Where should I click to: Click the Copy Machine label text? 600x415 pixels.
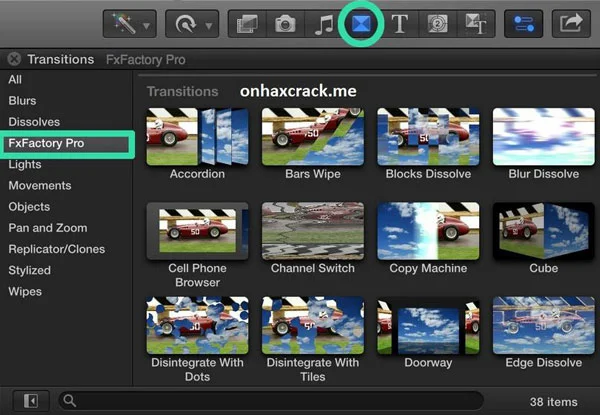pos(428,269)
